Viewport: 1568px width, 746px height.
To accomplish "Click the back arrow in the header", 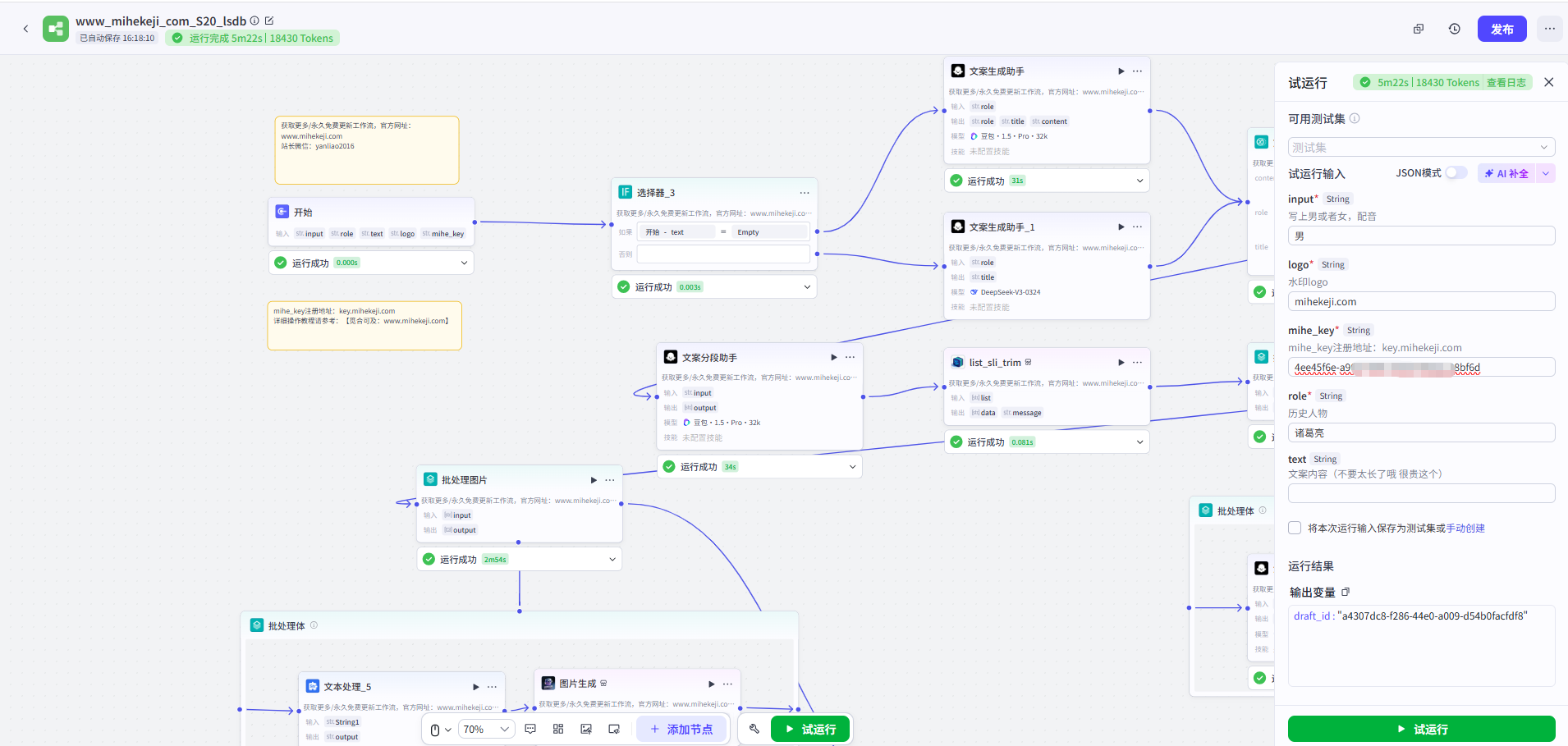I will (25, 29).
